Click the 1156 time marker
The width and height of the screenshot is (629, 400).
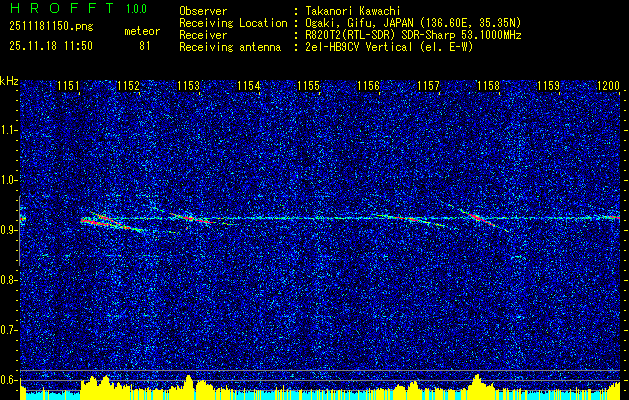pyautogui.click(x=369, y=86)
